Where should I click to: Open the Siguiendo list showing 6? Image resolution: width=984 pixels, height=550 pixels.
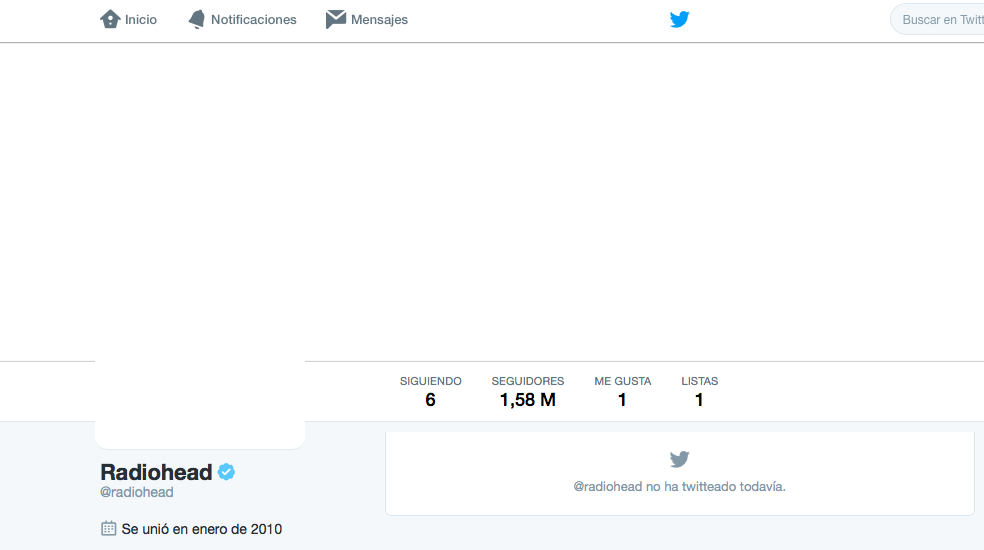(x=430, y=391)
